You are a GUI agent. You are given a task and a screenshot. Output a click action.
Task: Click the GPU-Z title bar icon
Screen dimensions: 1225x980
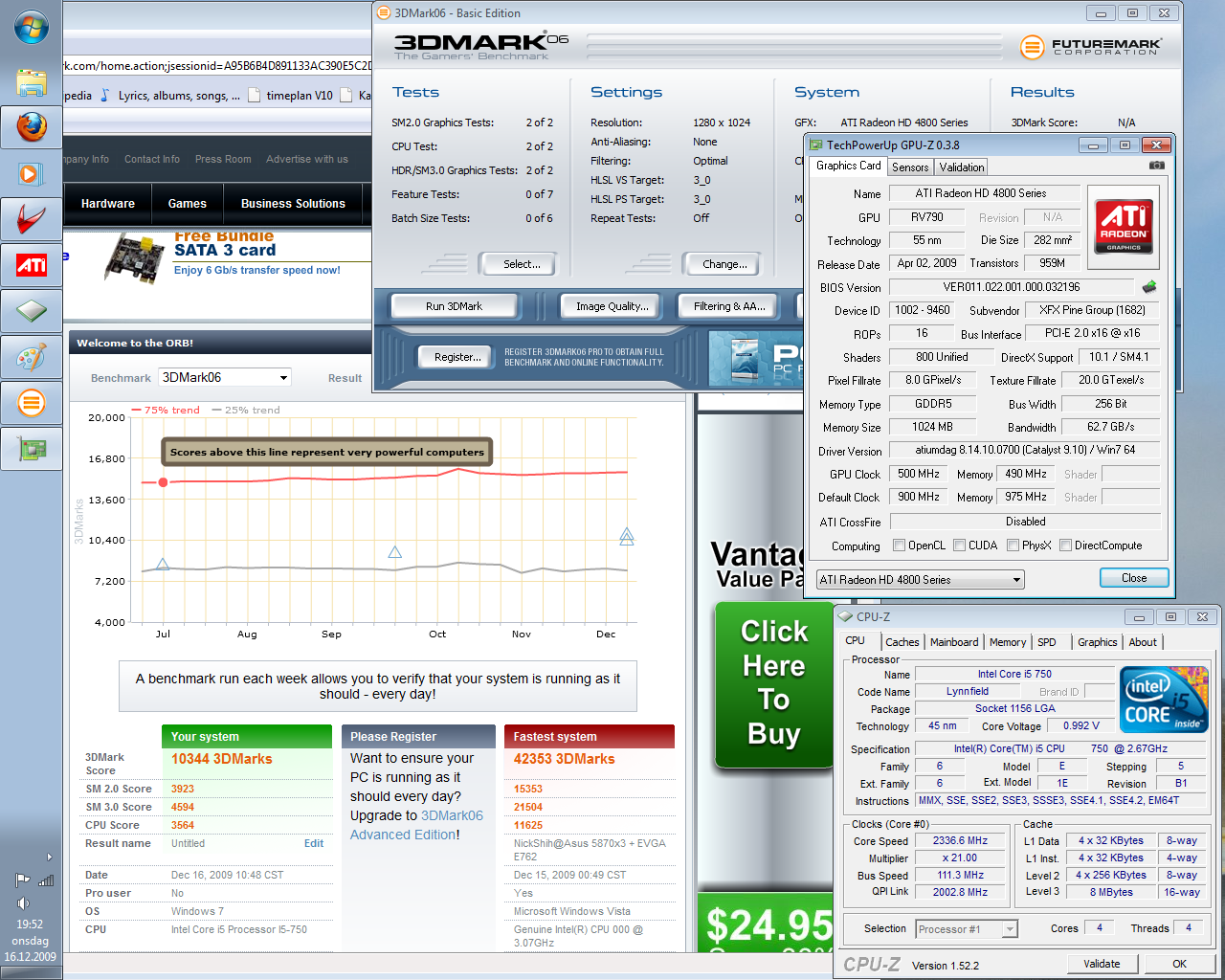816,145
